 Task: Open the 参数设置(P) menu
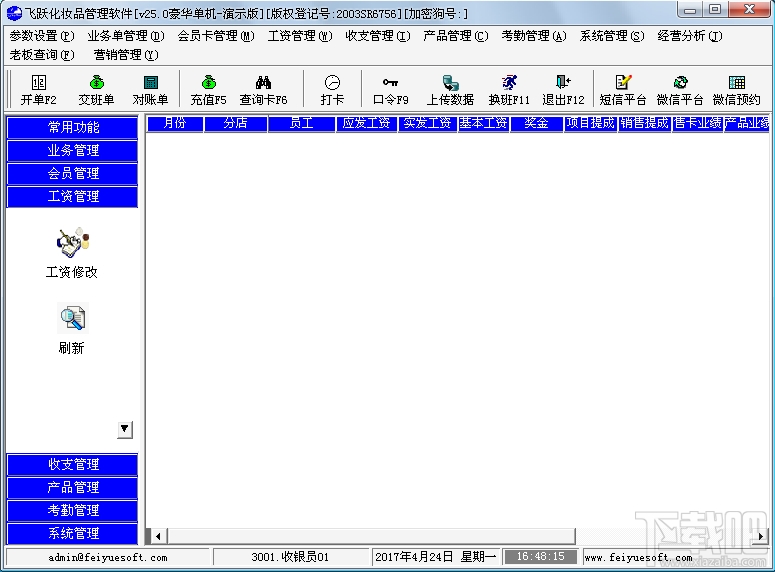42,36
